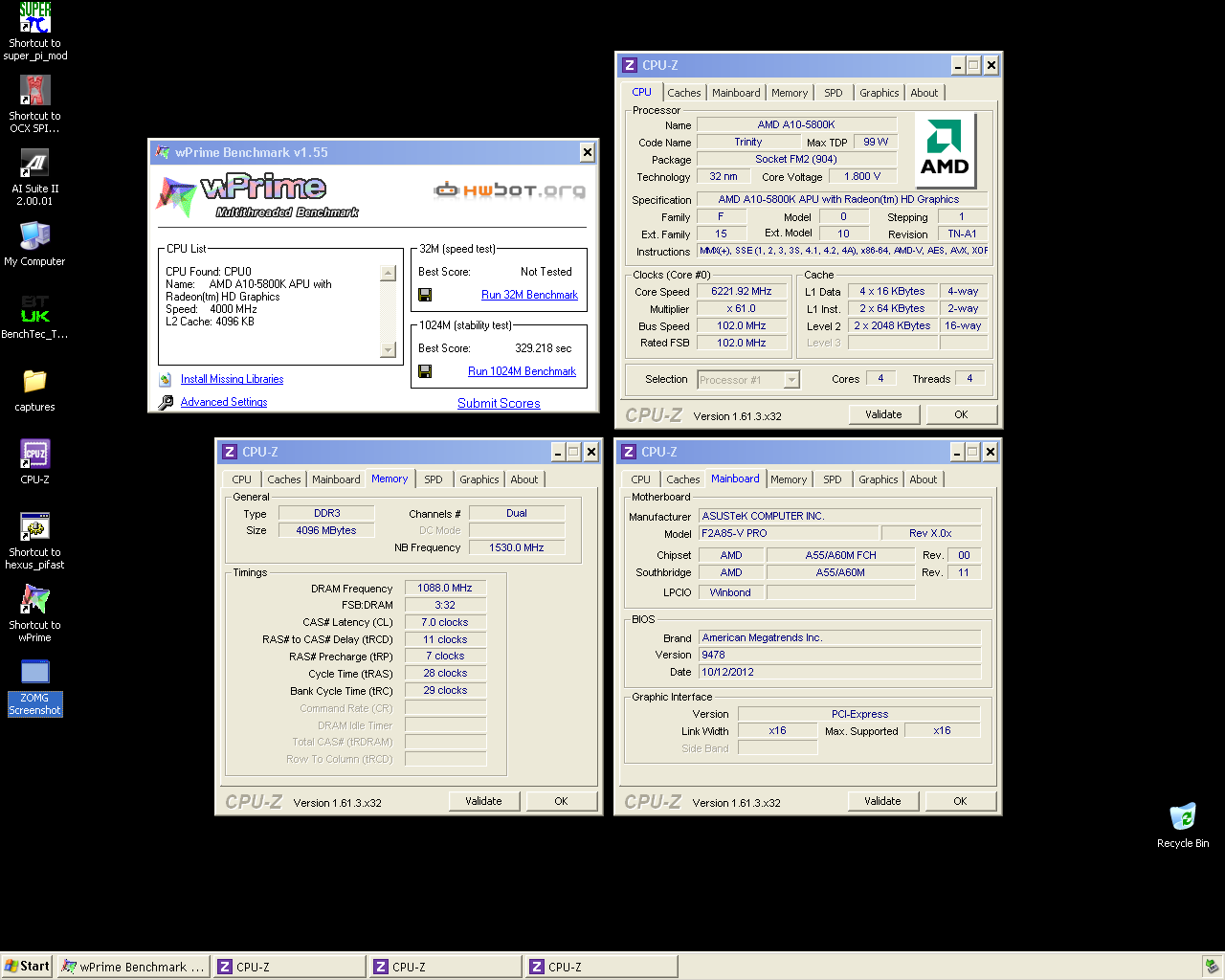Image resolution: width=1225 pixels, height=980 pixels.
Task: Switch to wPrime Benchmark taskbar button
Action: [x=133, y=967]
